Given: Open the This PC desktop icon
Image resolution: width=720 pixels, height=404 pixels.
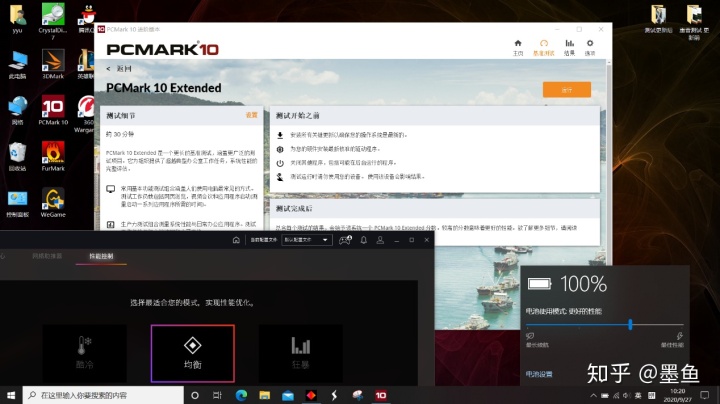Looking at the screenshot, I should click(x=17, y=64).
